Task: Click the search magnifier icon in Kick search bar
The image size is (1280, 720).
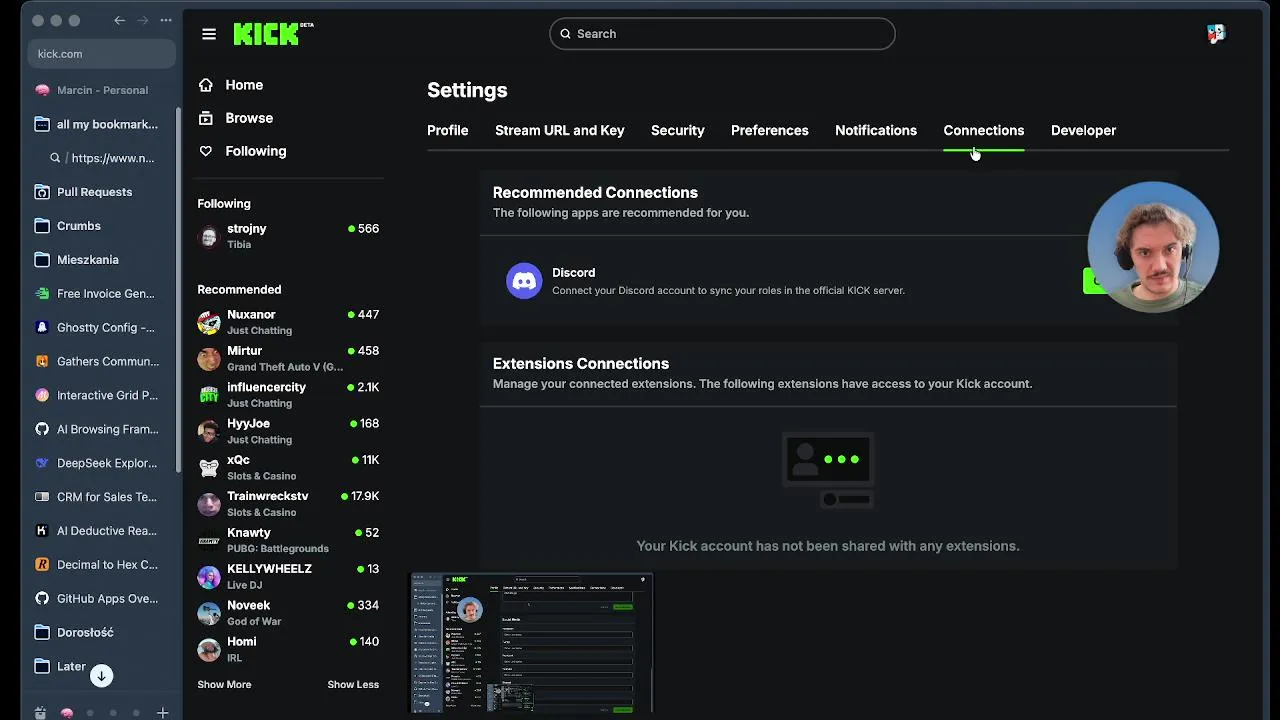Action: pyautogui.click(x=566, y=34)
